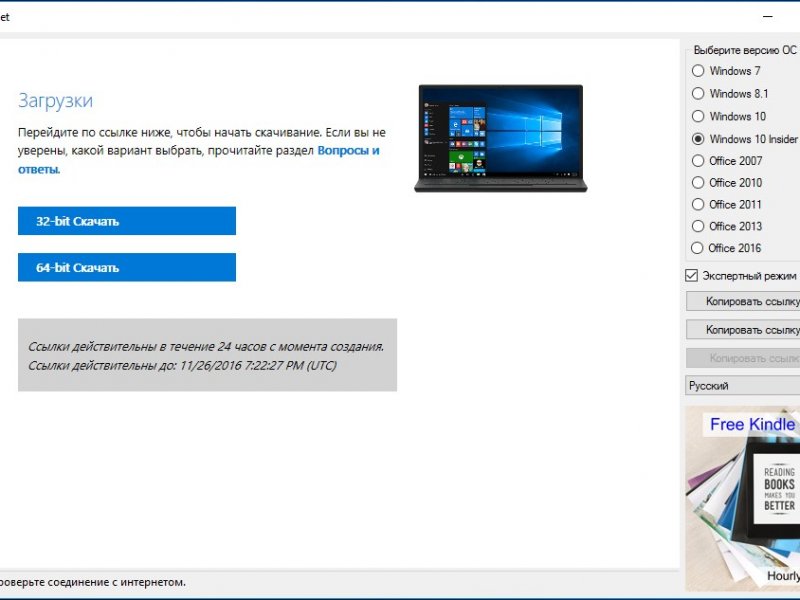The height and width of the screenshot is (600, 800).
Task: Choose the Office 2016 option
Action: click(697, 248)
